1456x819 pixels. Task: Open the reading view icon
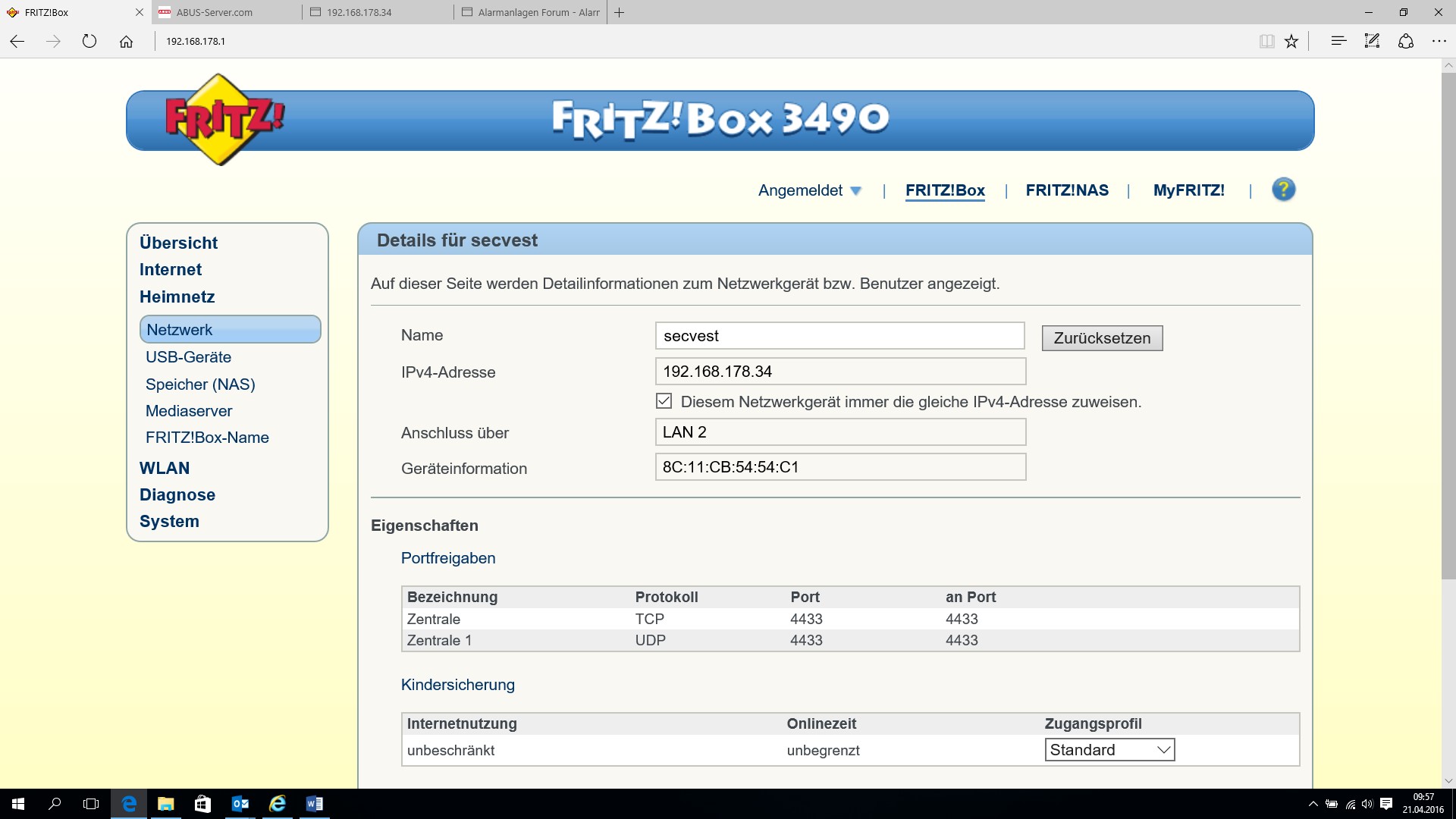coord(1266,42)
